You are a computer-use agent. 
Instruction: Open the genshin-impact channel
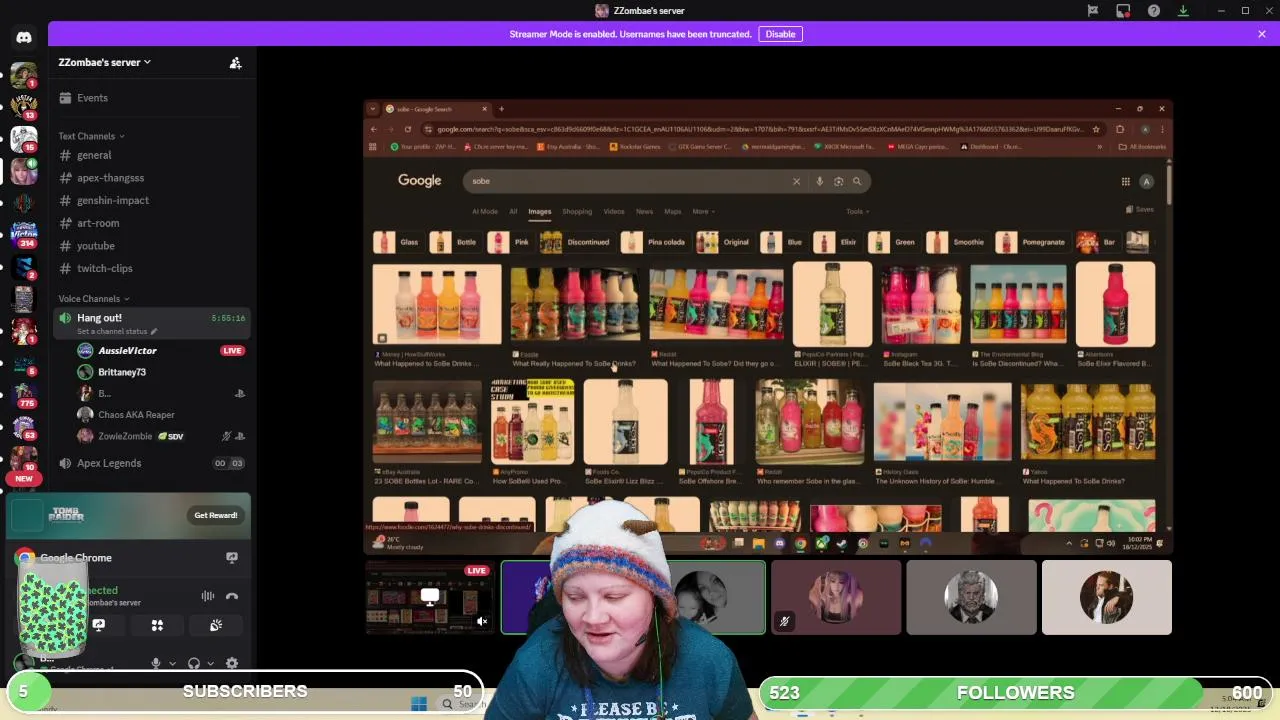pyautogui.click(x=152, y=200)
